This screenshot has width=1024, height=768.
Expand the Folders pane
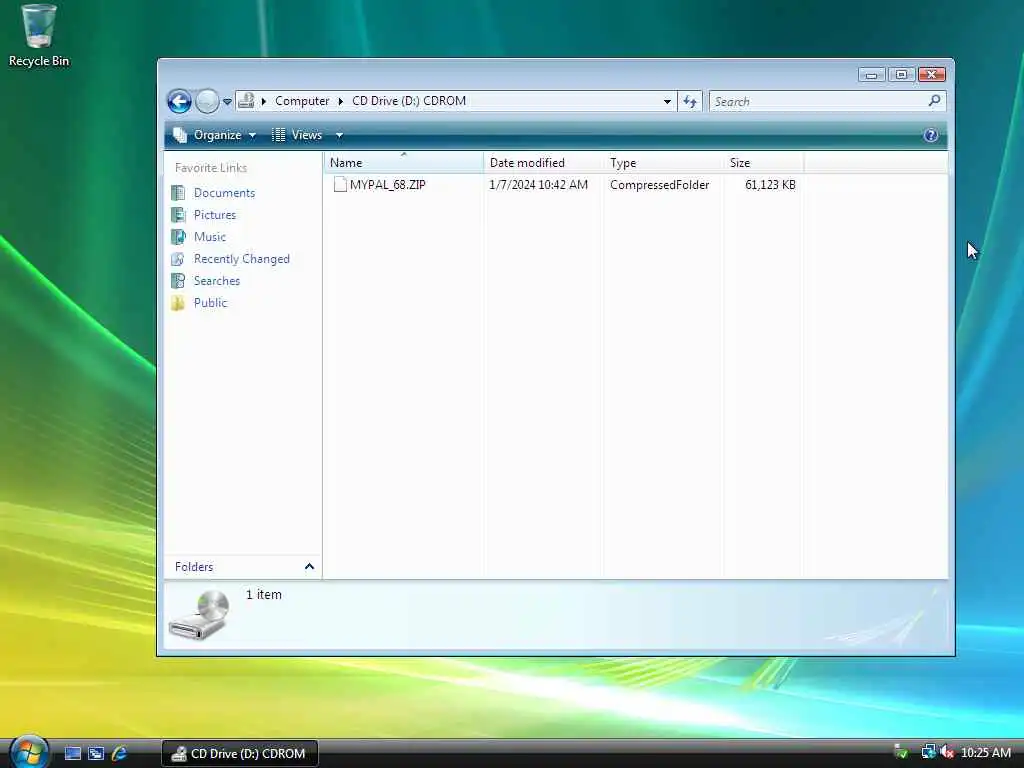[x=243, y=567]
